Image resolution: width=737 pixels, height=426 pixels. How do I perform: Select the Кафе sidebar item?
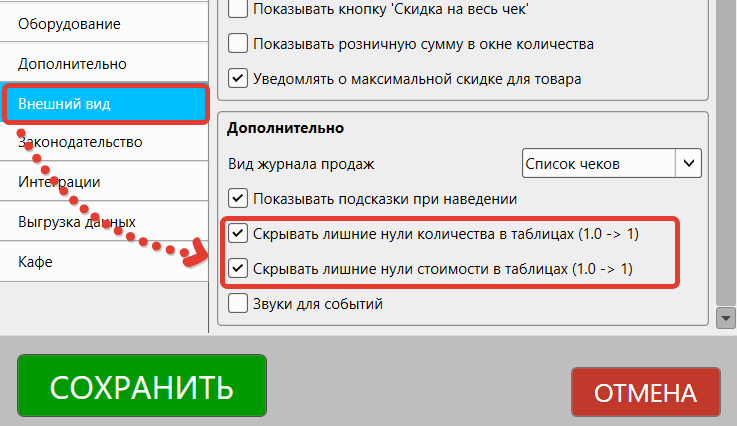tap(35, 261)
